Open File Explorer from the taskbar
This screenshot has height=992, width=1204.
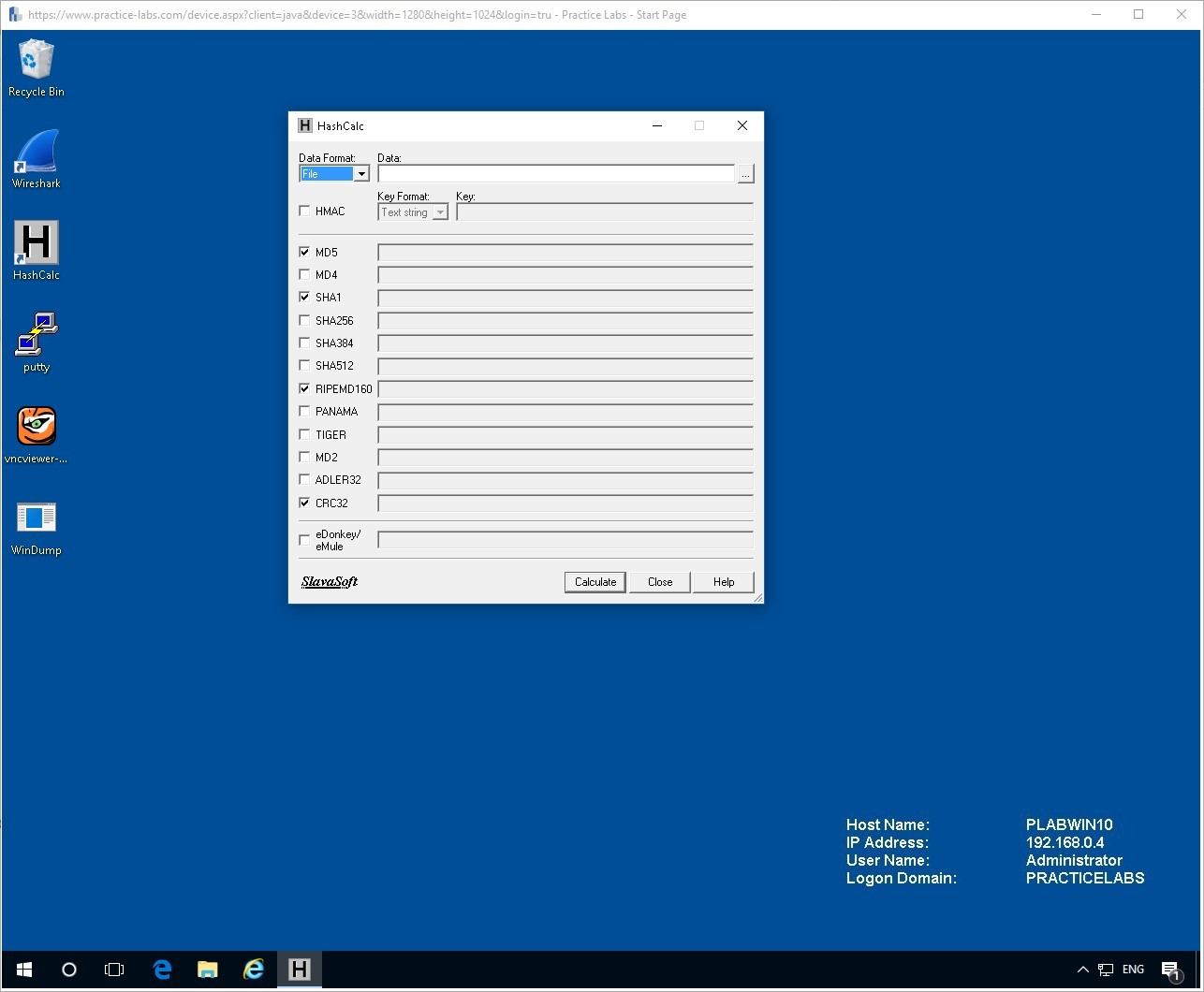point(207,970)
